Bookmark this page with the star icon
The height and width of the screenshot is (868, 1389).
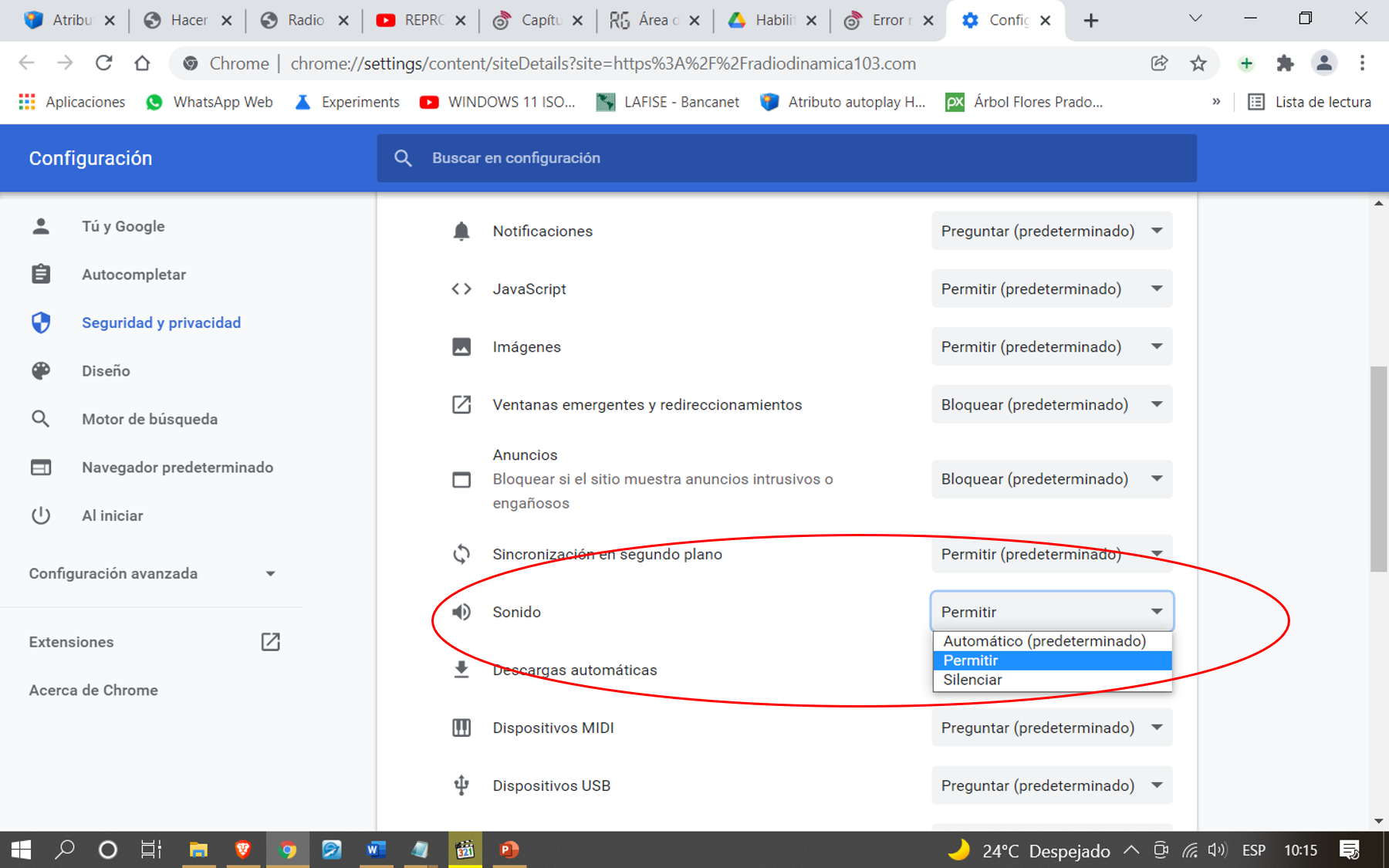[x=1198, y=63]
